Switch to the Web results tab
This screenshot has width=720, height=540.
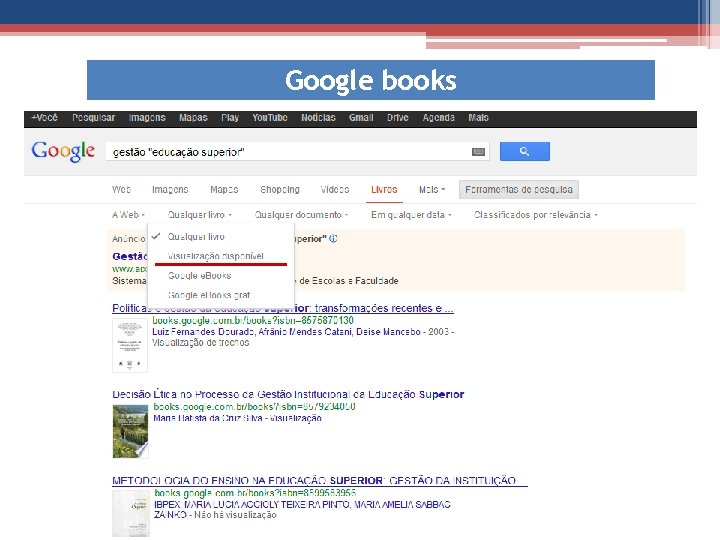point(121,189)
